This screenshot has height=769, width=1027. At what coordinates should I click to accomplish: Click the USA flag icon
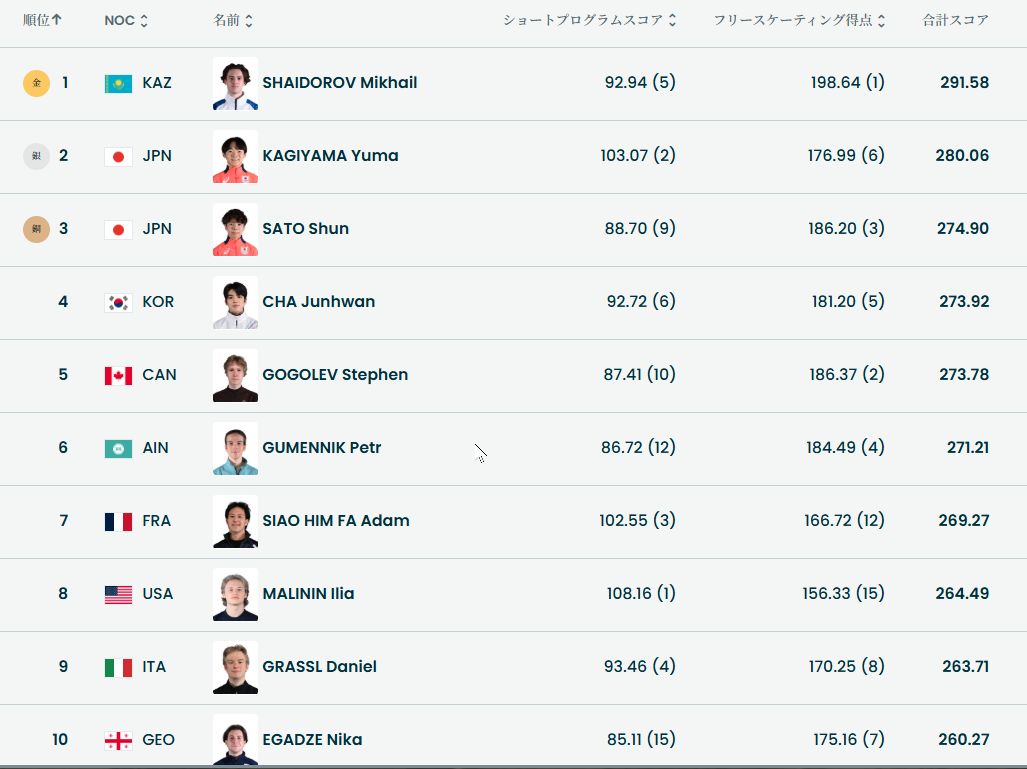(118, 594)
